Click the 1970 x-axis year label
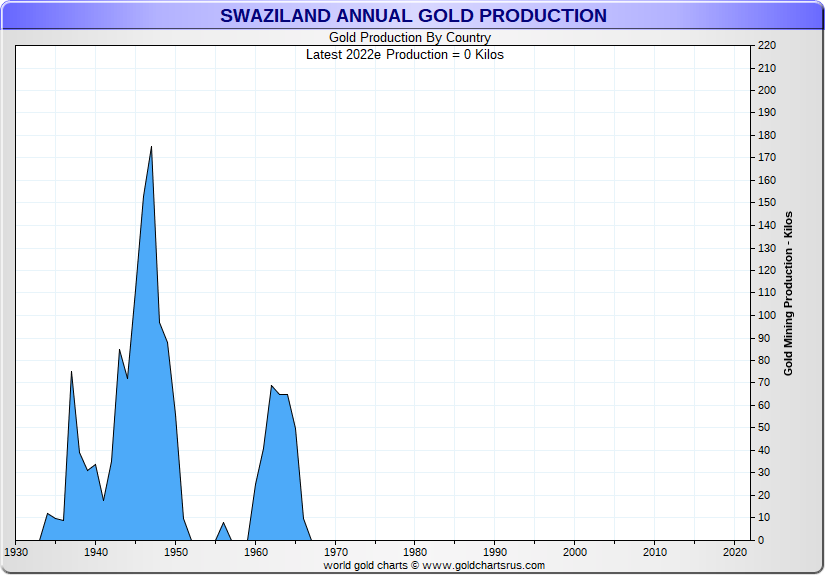The height and width of the screenshot is (575, 825). pos(335,552)
